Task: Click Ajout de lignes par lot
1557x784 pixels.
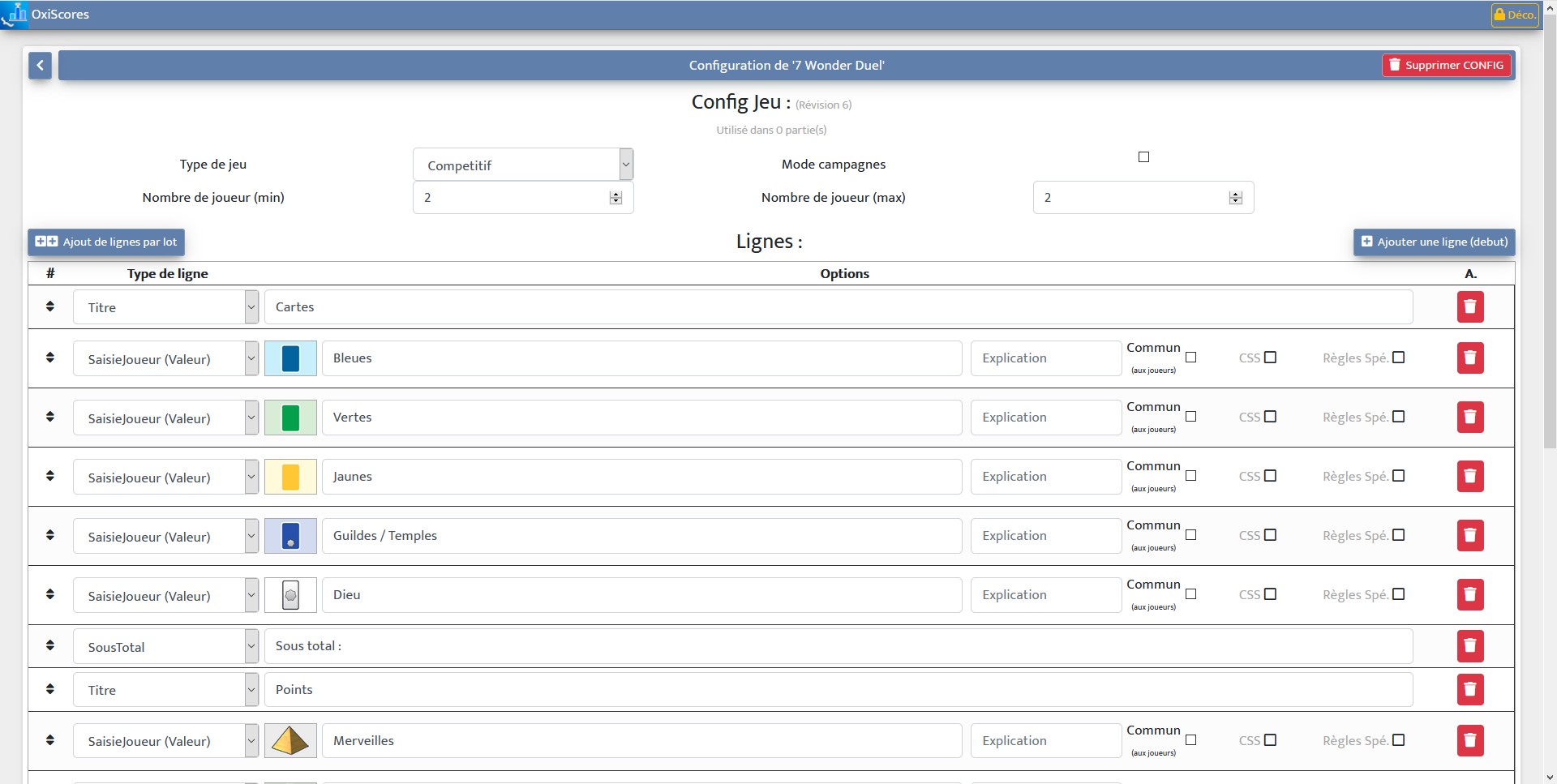Action: tap(106, 242)
